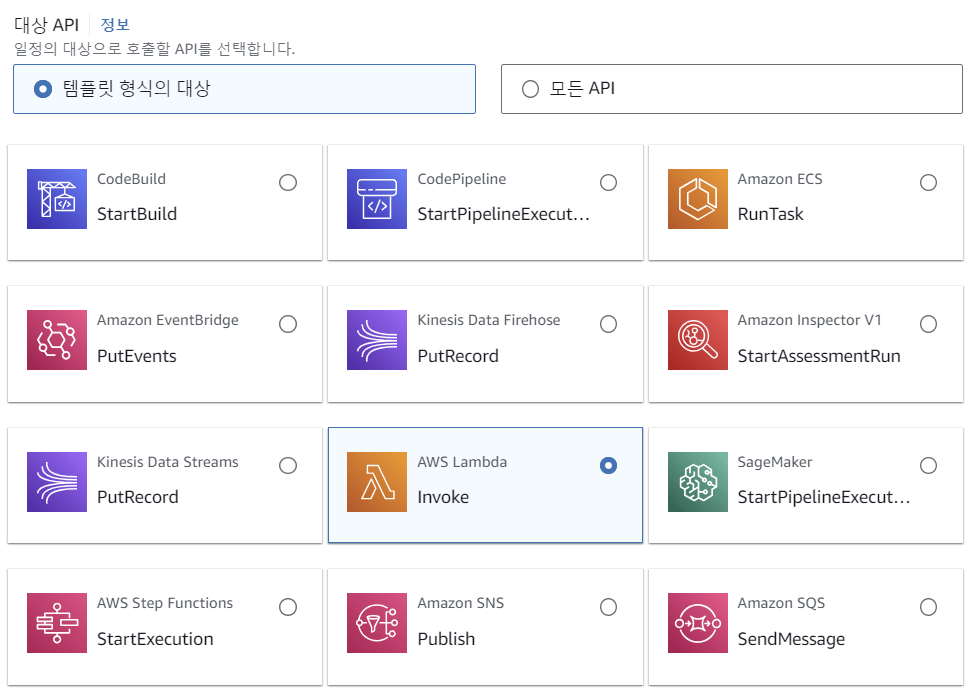Image resolution: width=972 pixels, height=694 pixels.
Task: Click the Kinesis Data Firehose icon
Action: coord(377,340)
